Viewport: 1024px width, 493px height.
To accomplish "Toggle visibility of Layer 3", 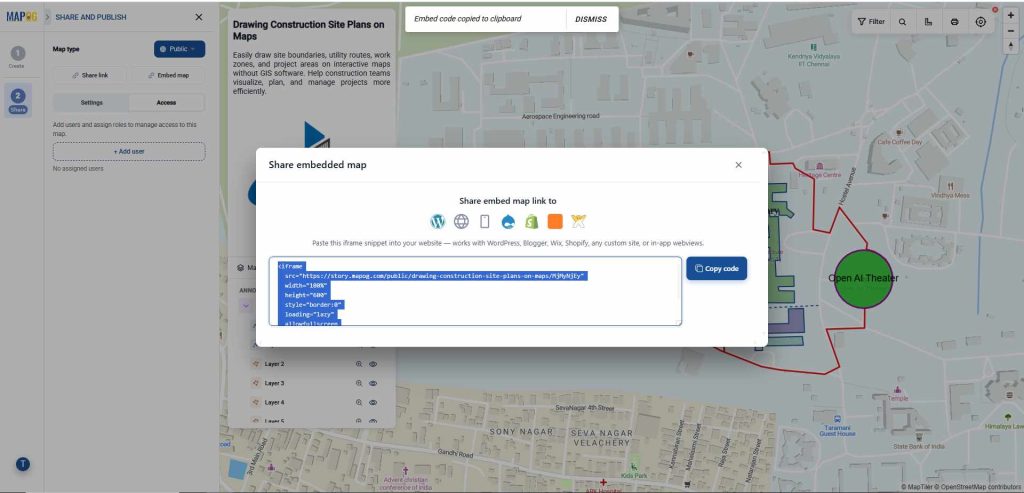I will [374, 383].
